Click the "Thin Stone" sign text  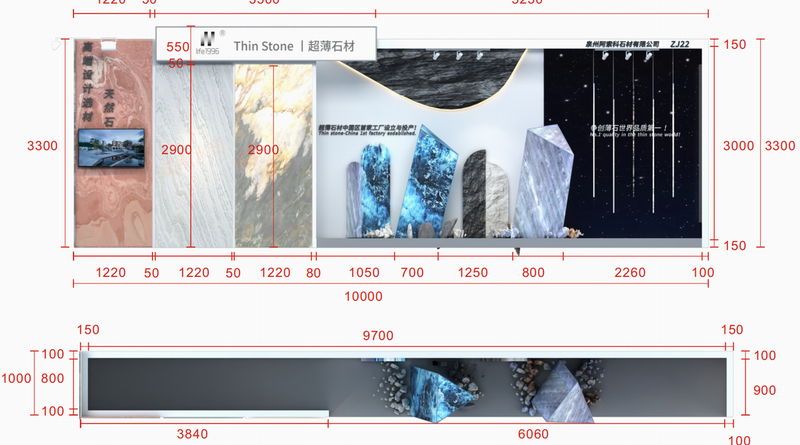pyautogui.click(x=263, y=46)
